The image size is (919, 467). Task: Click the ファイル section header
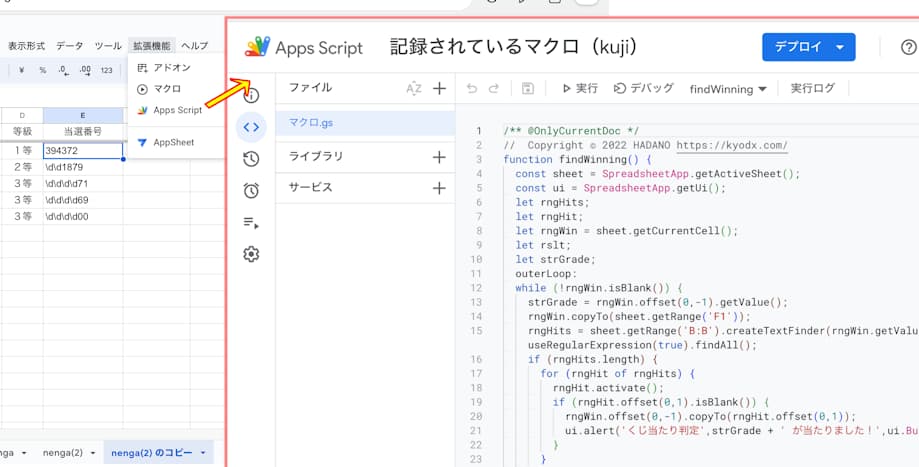[311, 88]
